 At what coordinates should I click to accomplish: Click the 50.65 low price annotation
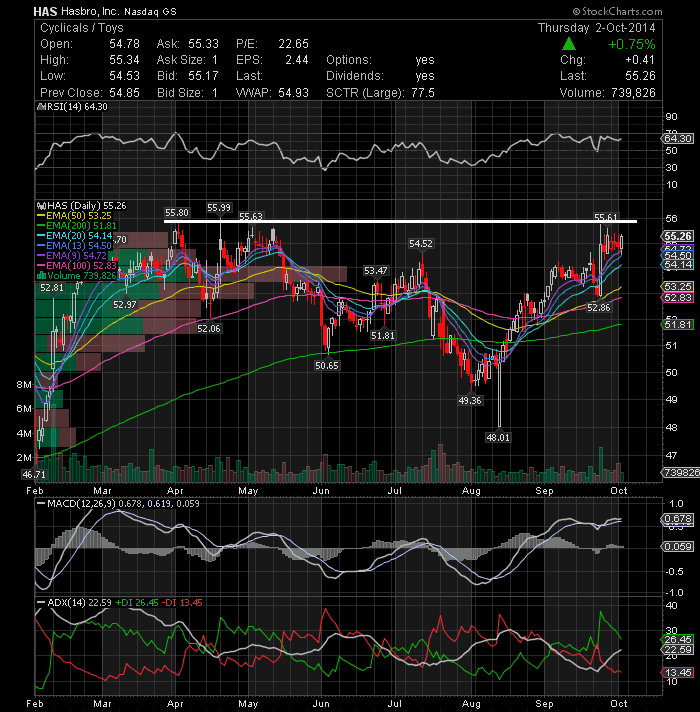tap(326, 366)
